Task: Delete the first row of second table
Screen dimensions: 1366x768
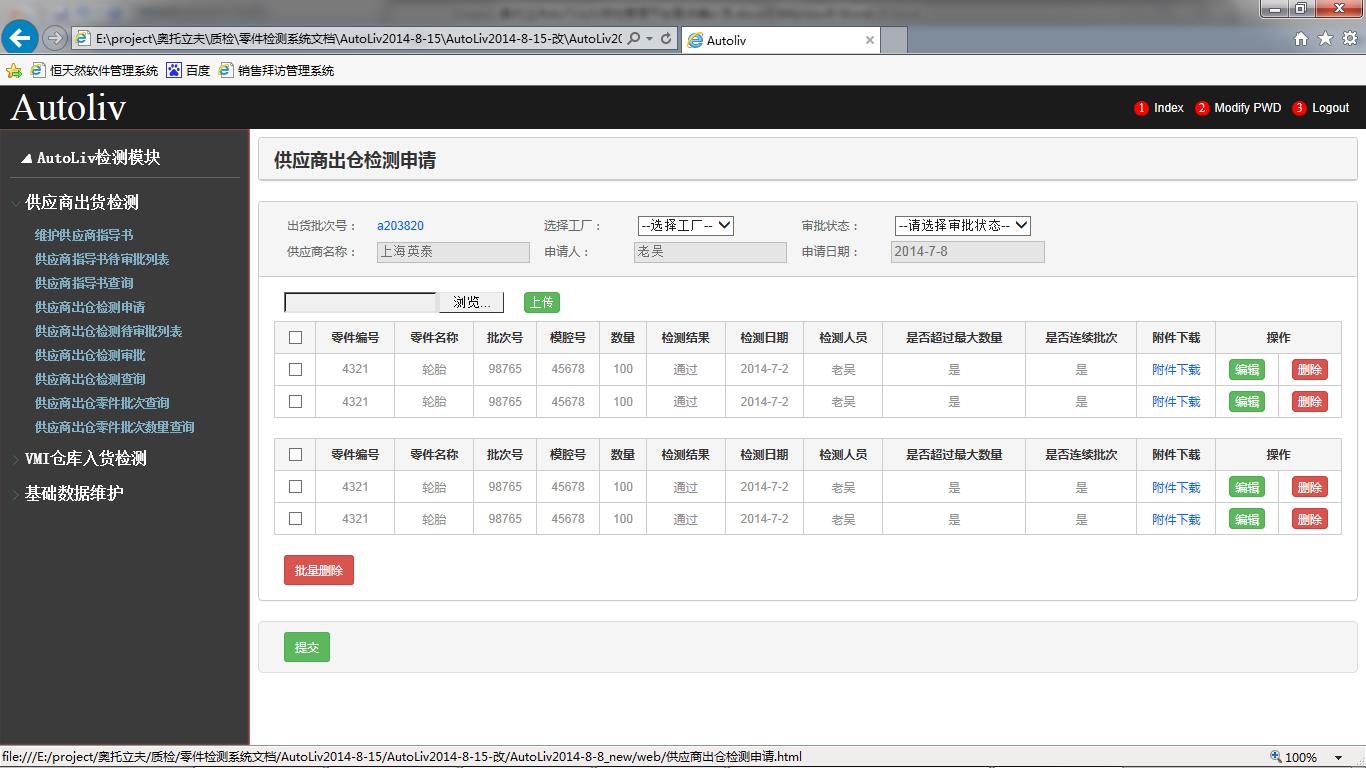Action: (x=1310, y=487)
